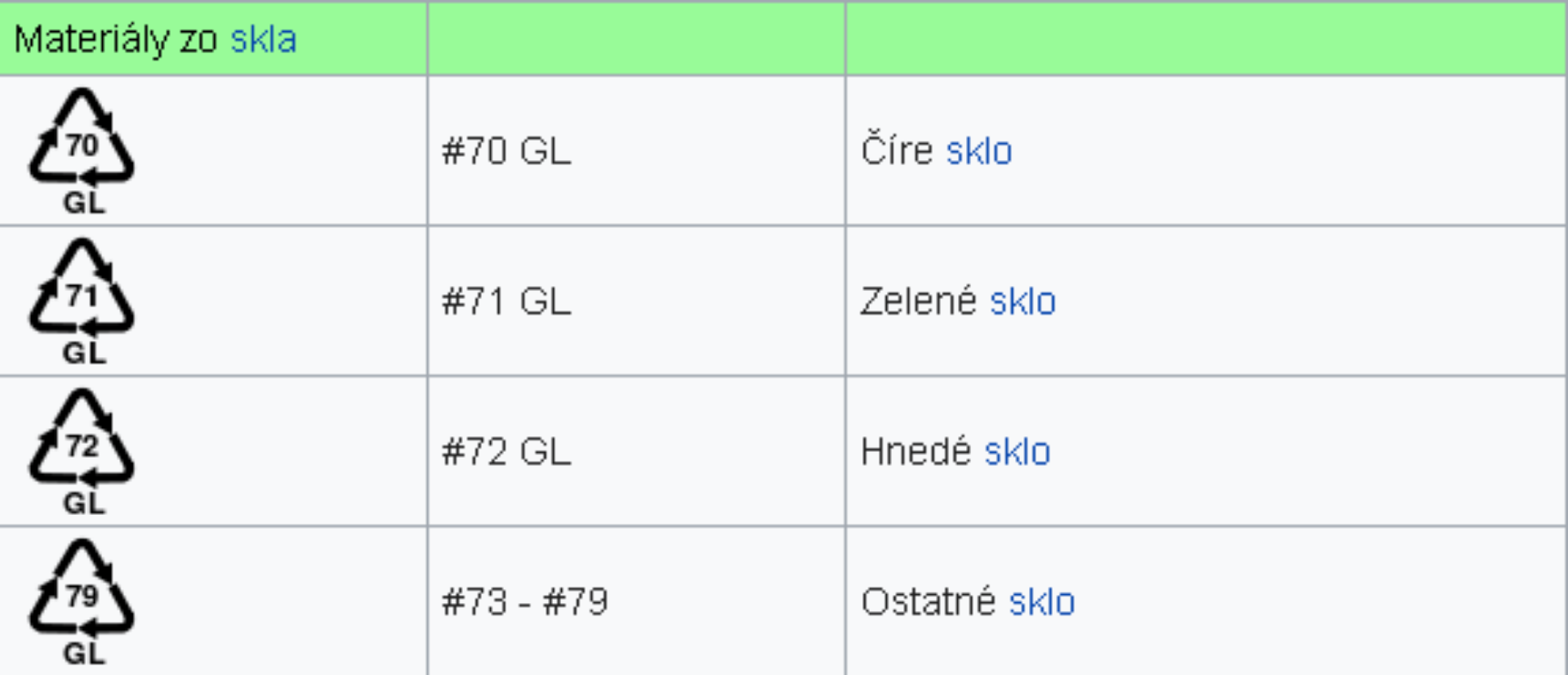Screen dimensions: 1568x675
Task: Open the 79 GL recycling symbol image
Action: (x=82, y=602)
